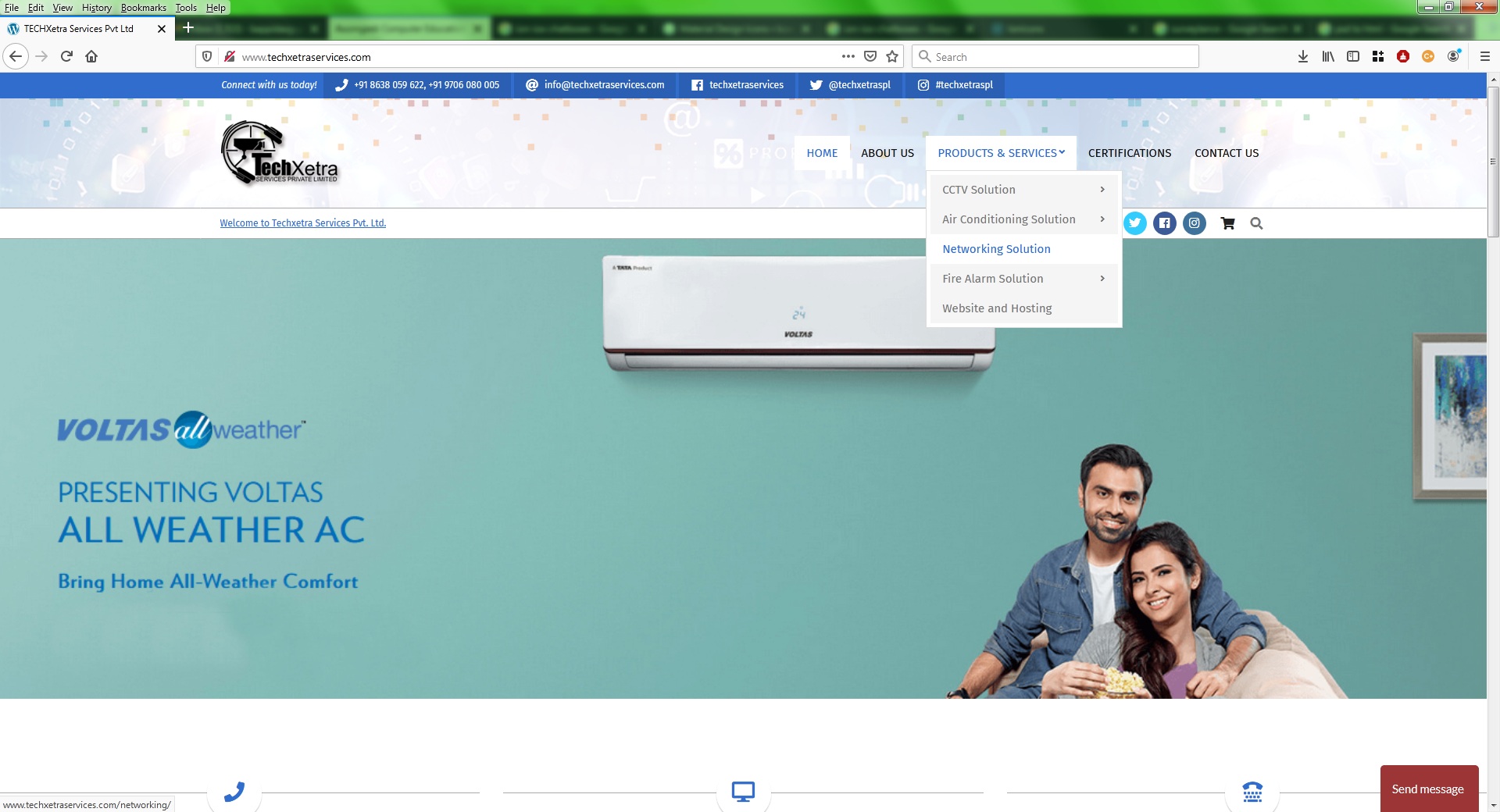Open the Firefox hamburger menu
Image resolution: width=1500 pixels, height=812 pixels.
[x=1485, y=56]
